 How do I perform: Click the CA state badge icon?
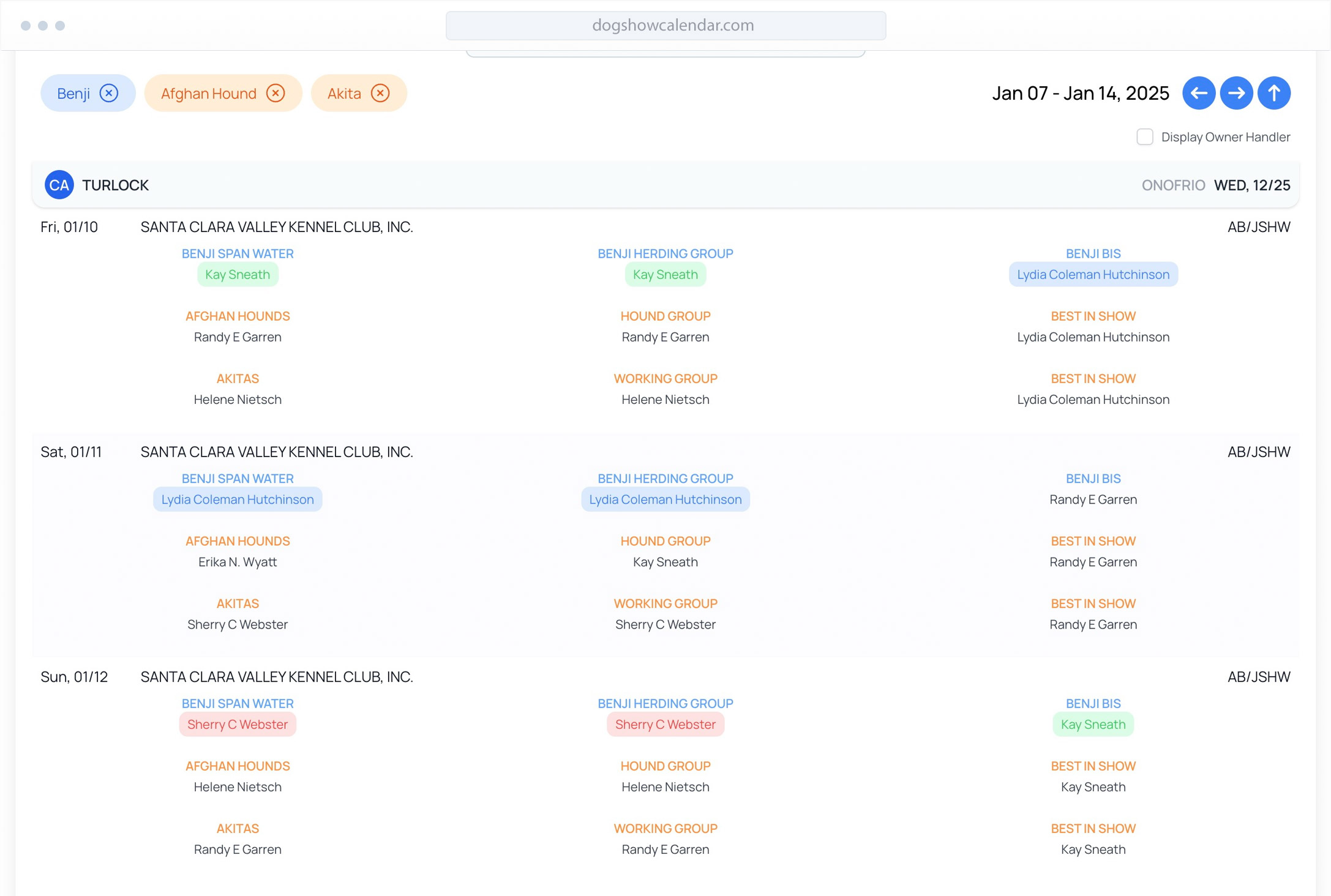point(59,185)
